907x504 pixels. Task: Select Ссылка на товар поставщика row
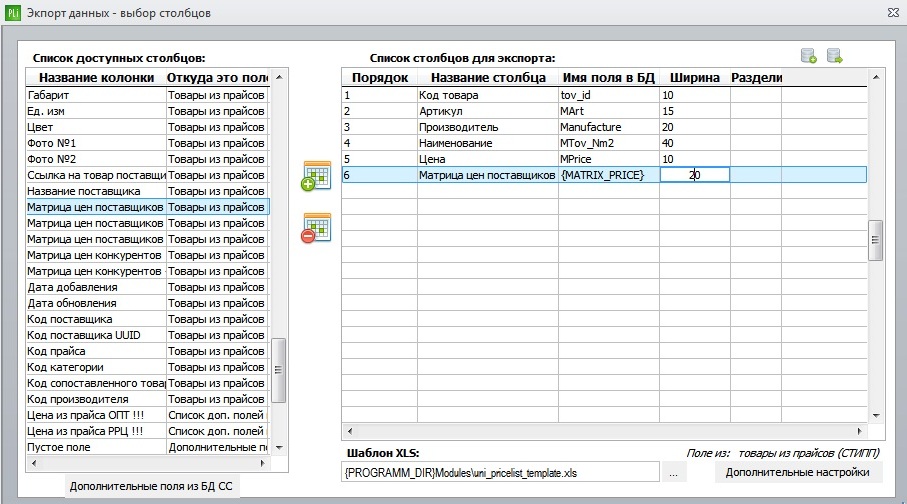148,175
